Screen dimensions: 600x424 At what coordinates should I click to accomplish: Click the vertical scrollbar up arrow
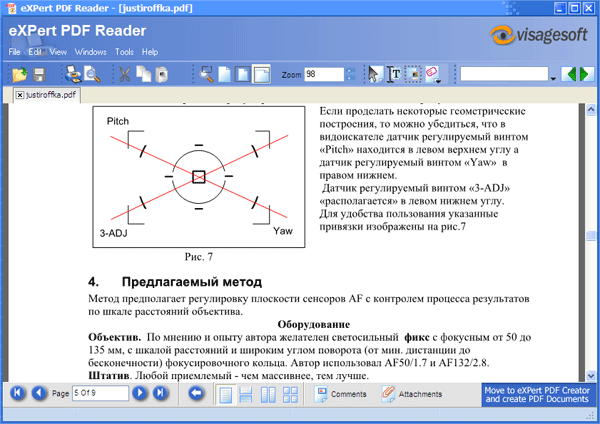[591, 110]
